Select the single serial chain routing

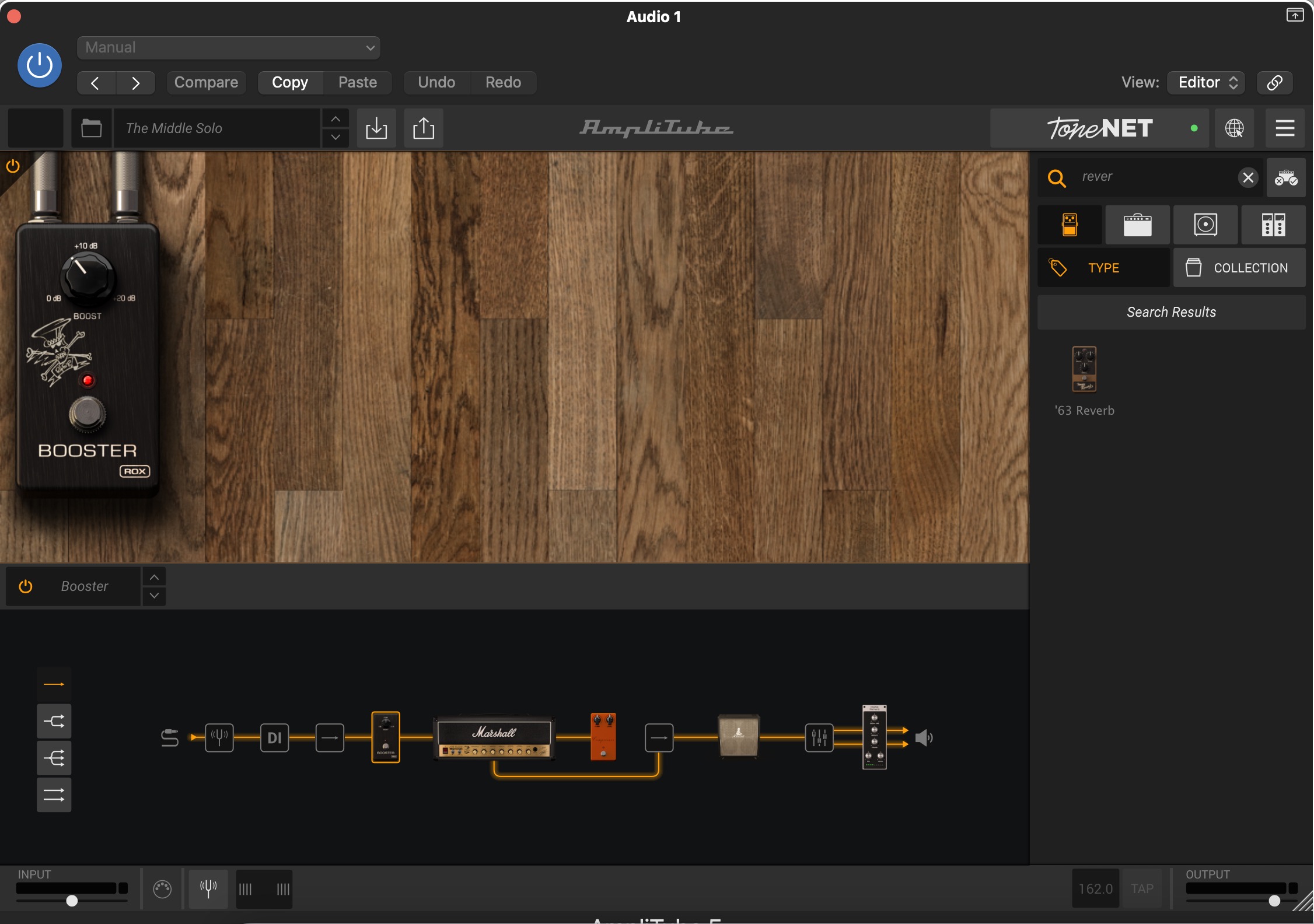(x=54, y=684)
